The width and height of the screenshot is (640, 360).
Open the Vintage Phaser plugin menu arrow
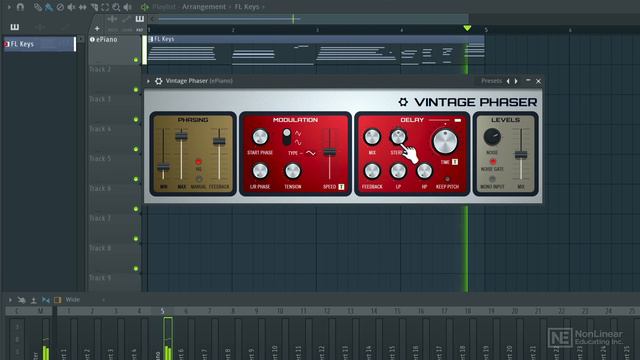pos(148,81)
